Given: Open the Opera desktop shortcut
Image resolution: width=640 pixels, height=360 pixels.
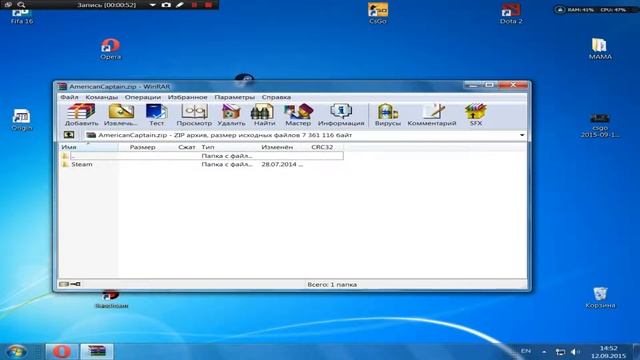Looking at the screenshot, I should click(x=110, y=49).
